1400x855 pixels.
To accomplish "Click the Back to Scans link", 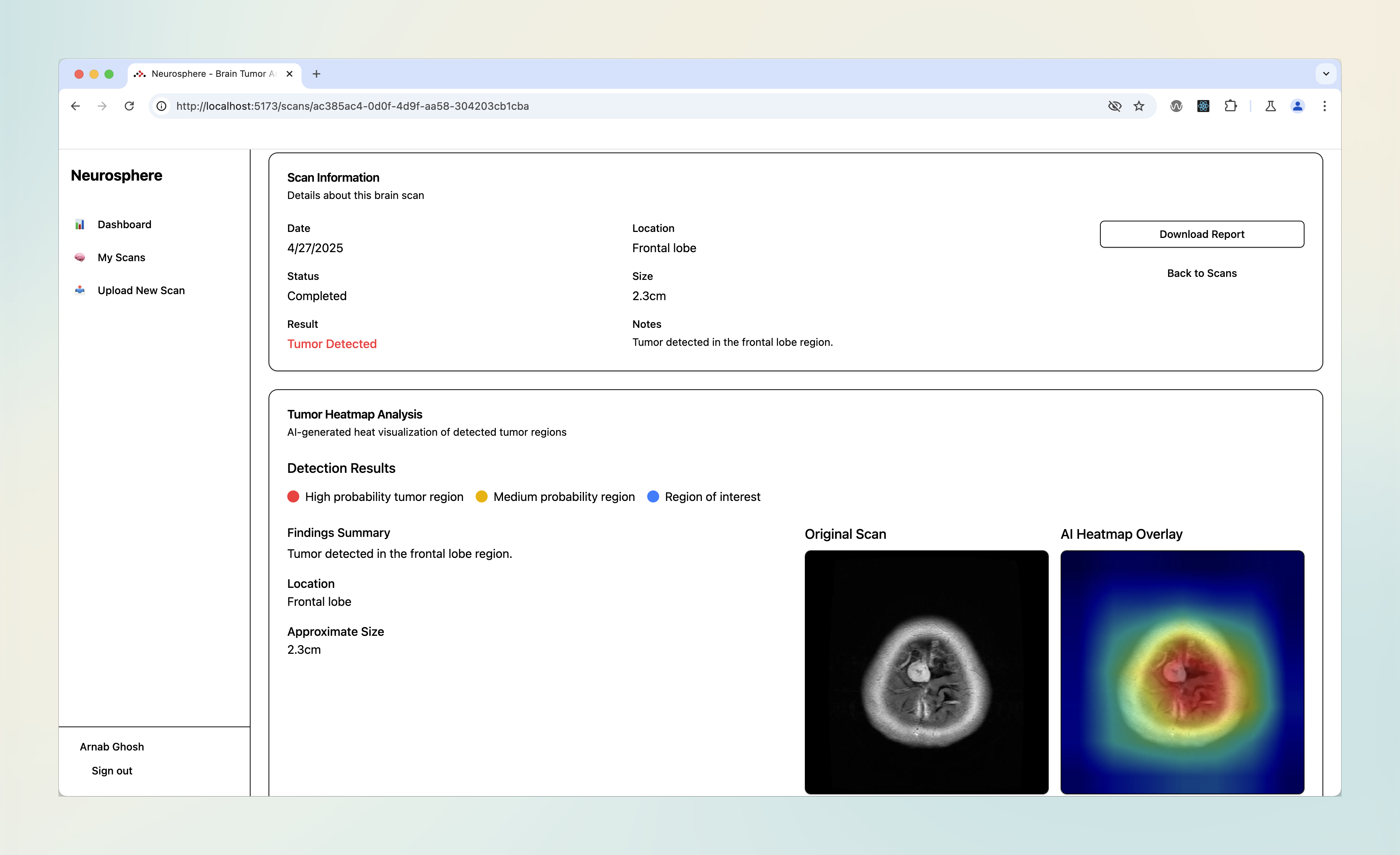I will tap(1201, 274).
